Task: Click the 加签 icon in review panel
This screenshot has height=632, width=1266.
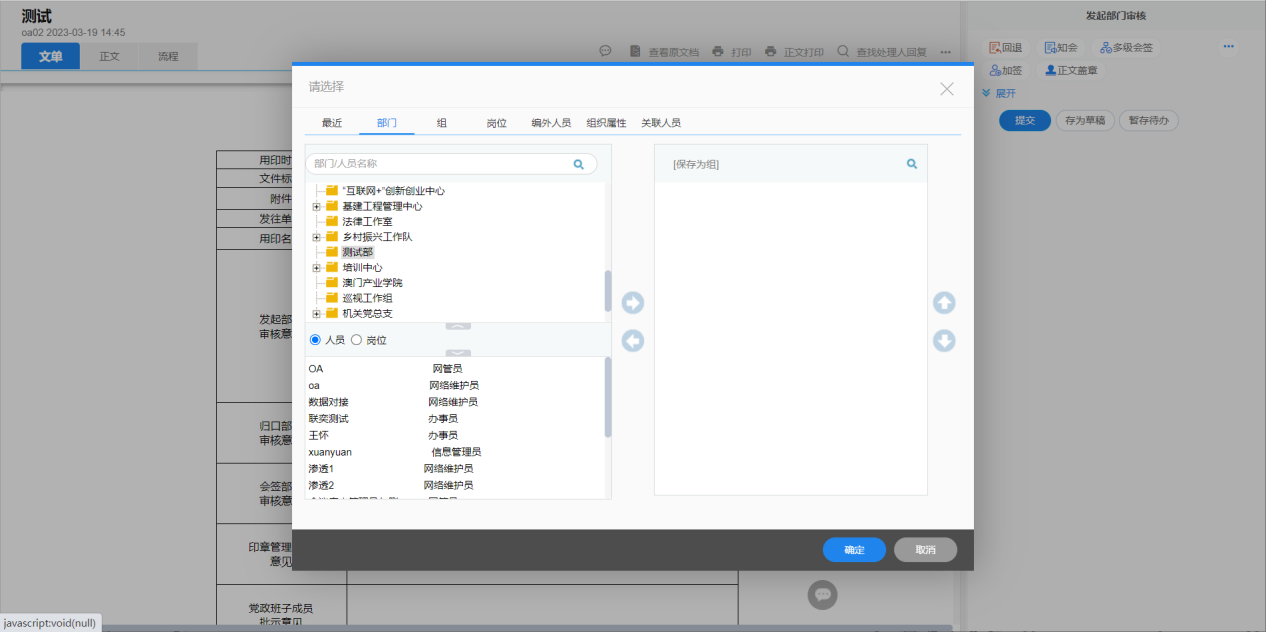Action: pyautogui.click(x=994, y=70)
